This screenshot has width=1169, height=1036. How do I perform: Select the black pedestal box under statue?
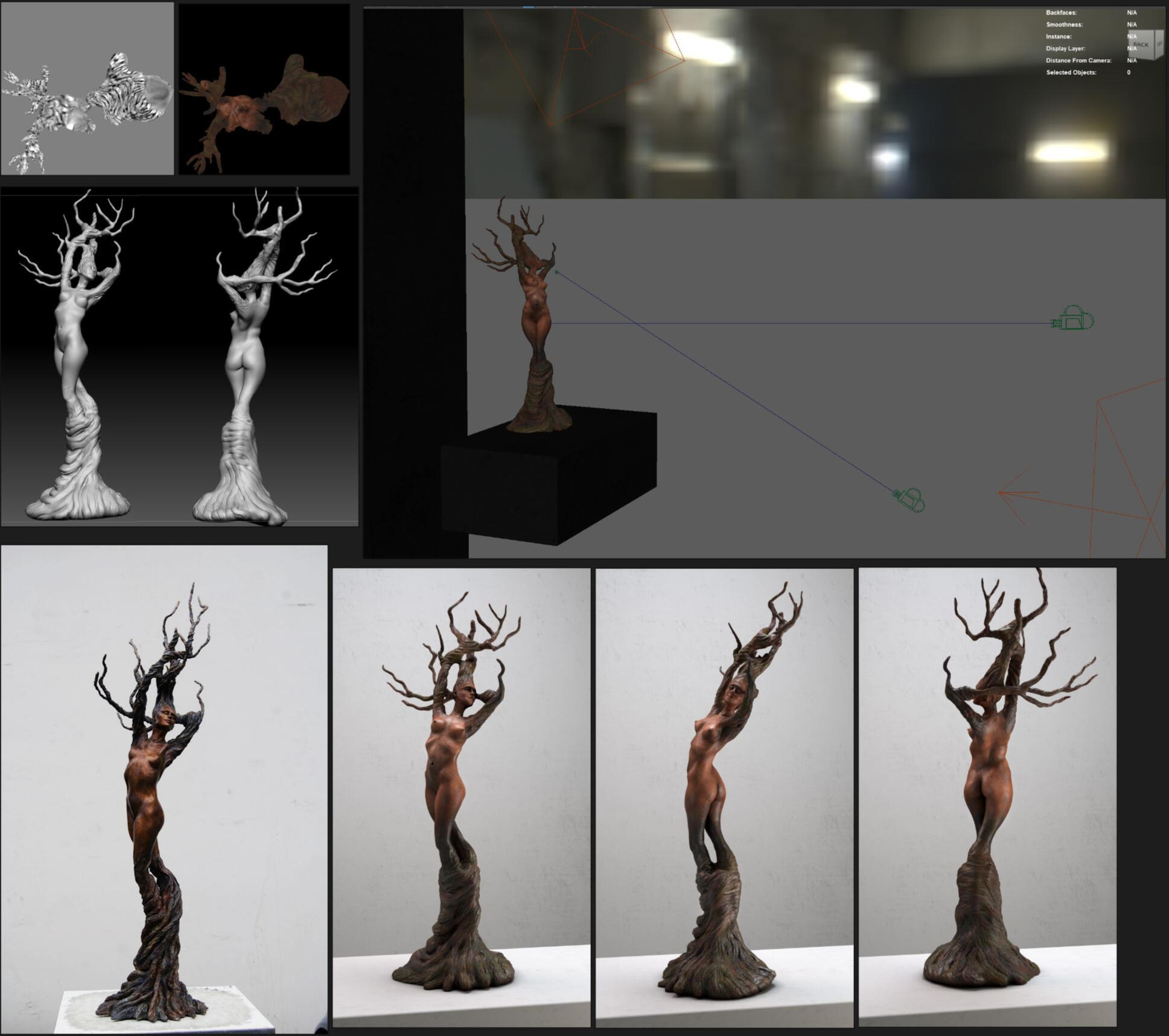[x=543, y=483]
